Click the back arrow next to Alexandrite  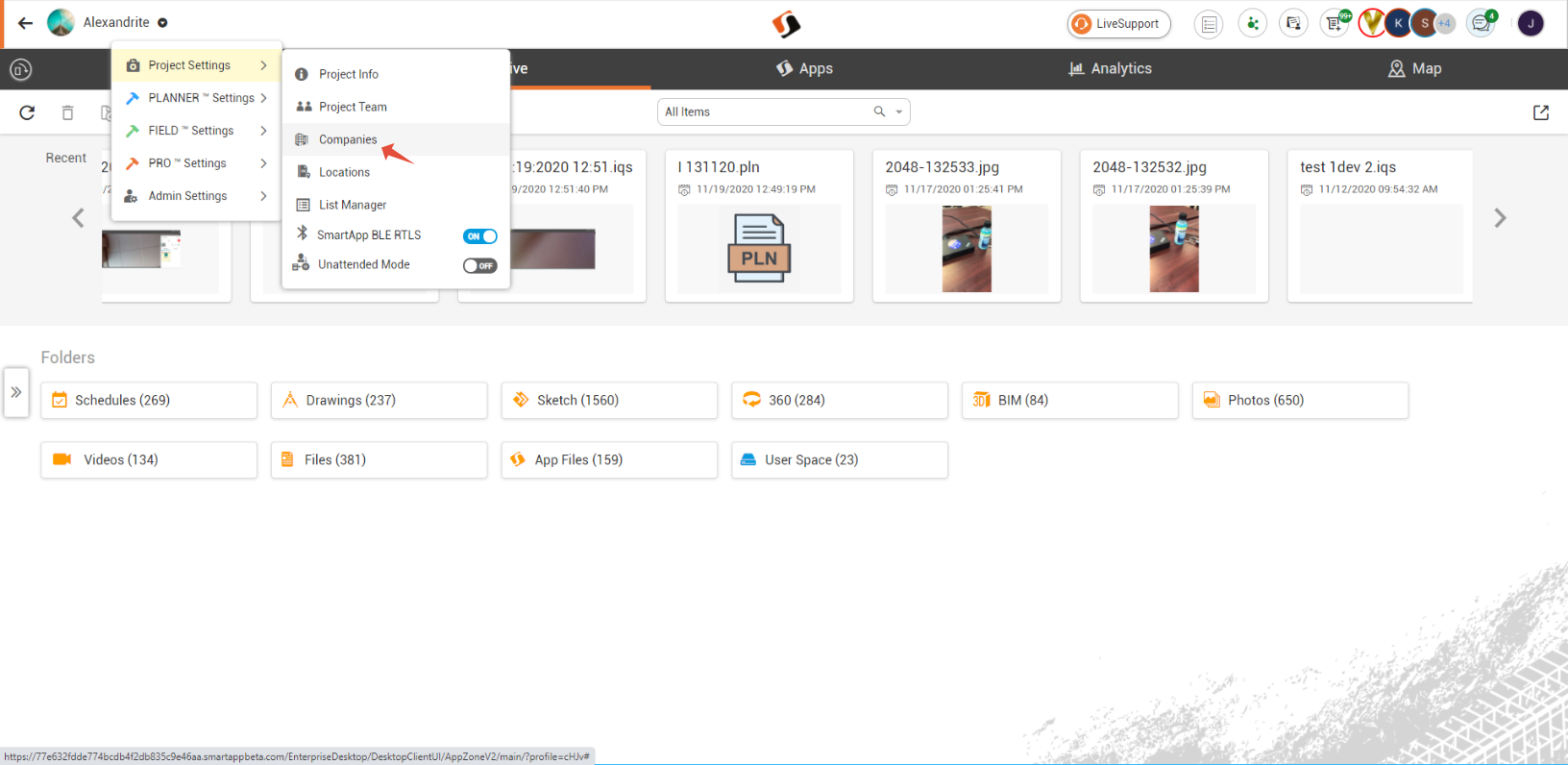click(26, 23)
